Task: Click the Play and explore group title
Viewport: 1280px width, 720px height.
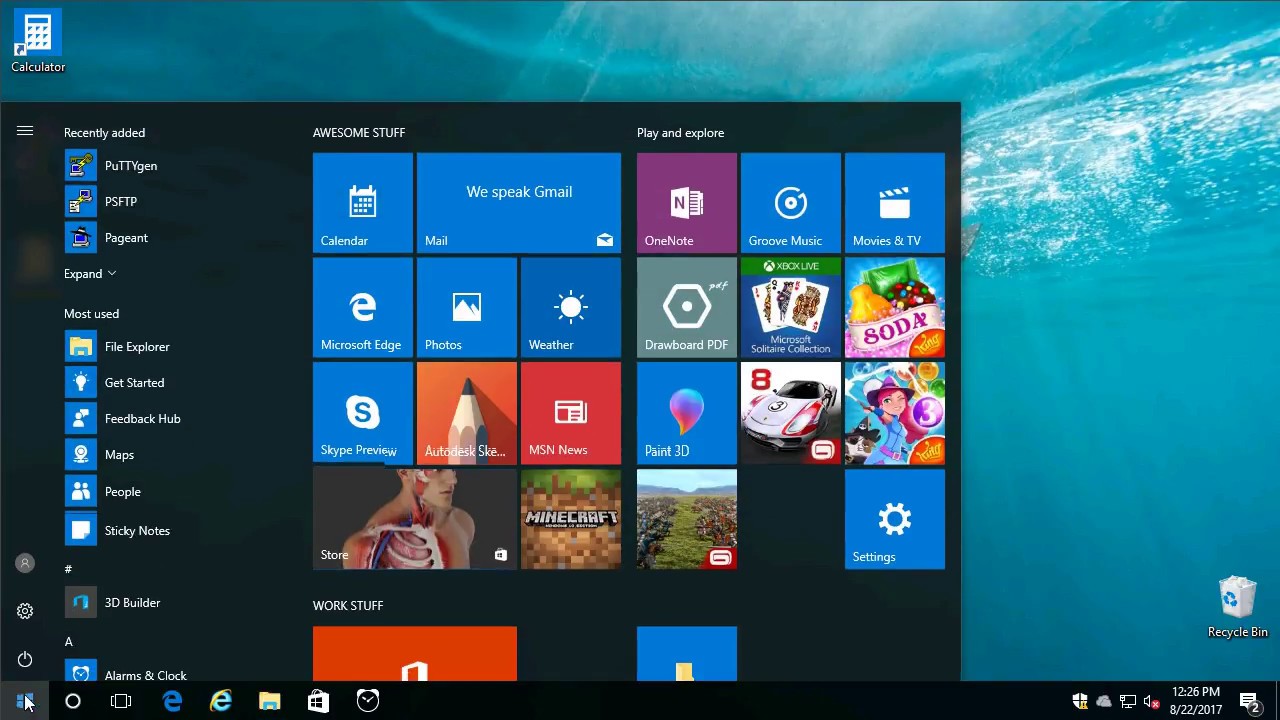Action: pyautogui.click(x=680, y=133)
